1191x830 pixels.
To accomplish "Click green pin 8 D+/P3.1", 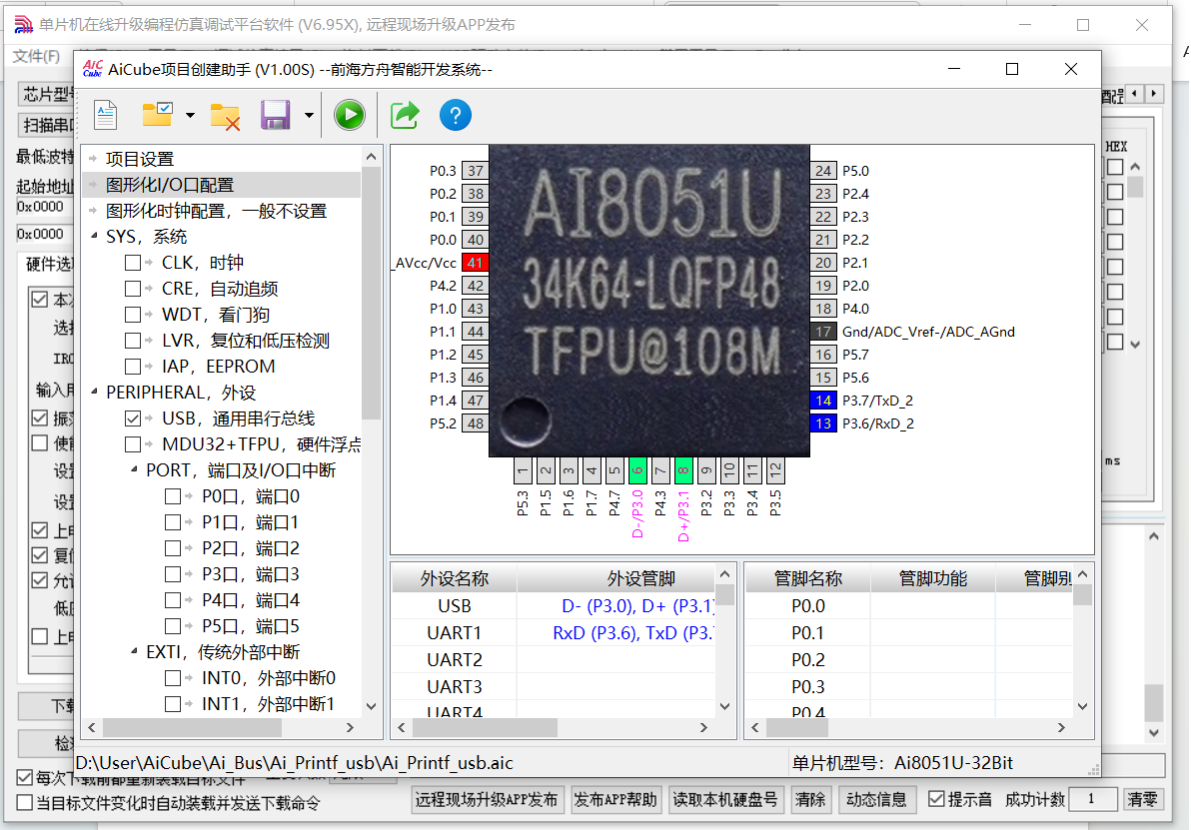I will click(x=683, y=470).
